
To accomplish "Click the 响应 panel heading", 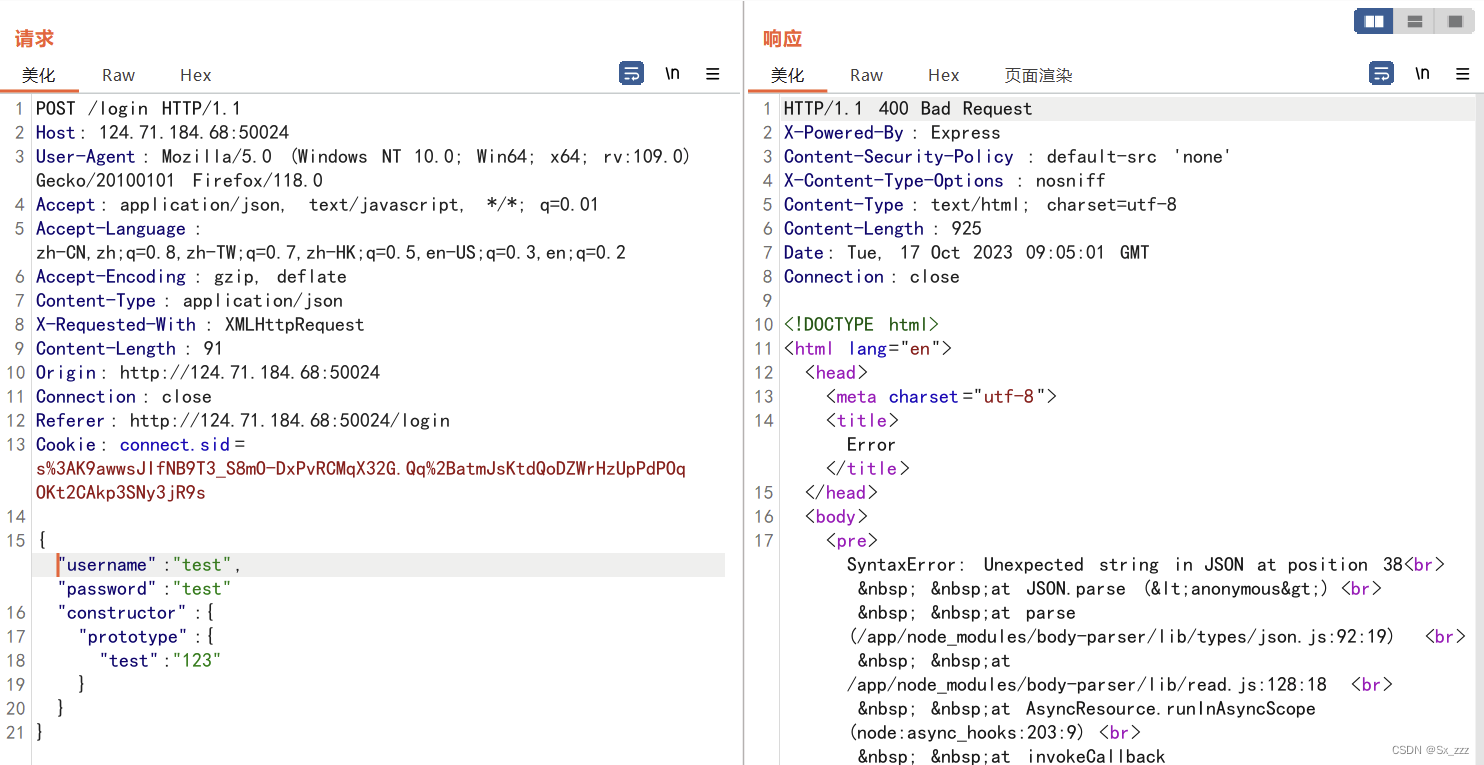I will click(x=783, y=39).
